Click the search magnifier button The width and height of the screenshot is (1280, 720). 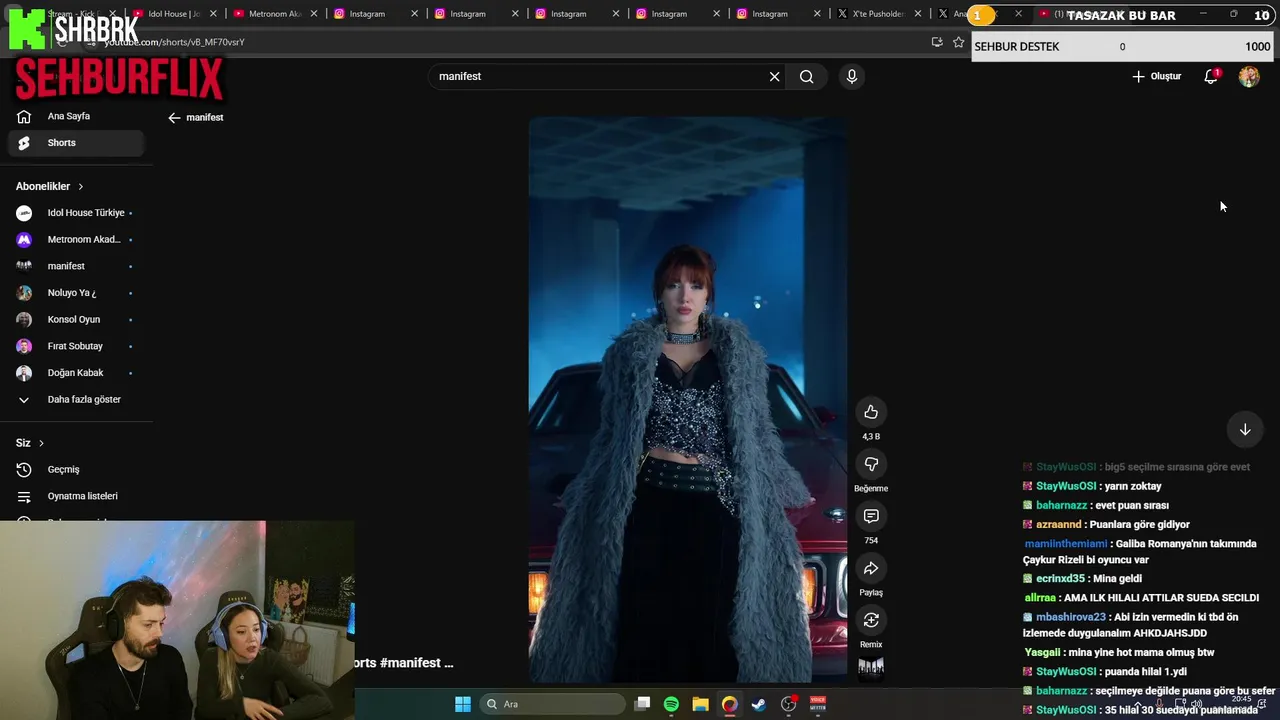807,76
